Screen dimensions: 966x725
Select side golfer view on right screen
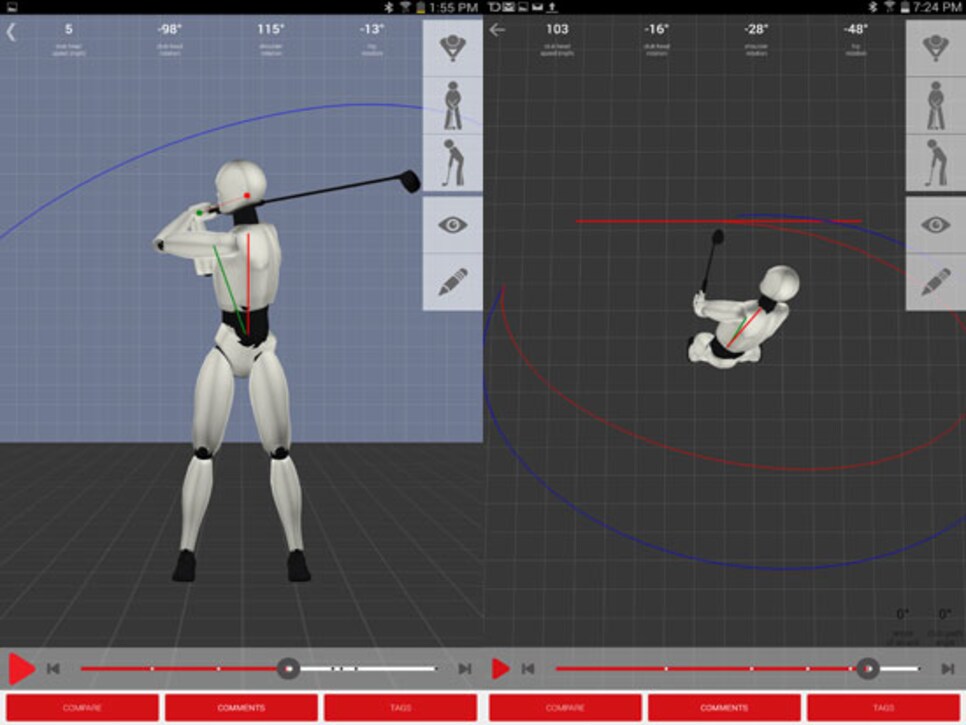[x=935, y=163]
